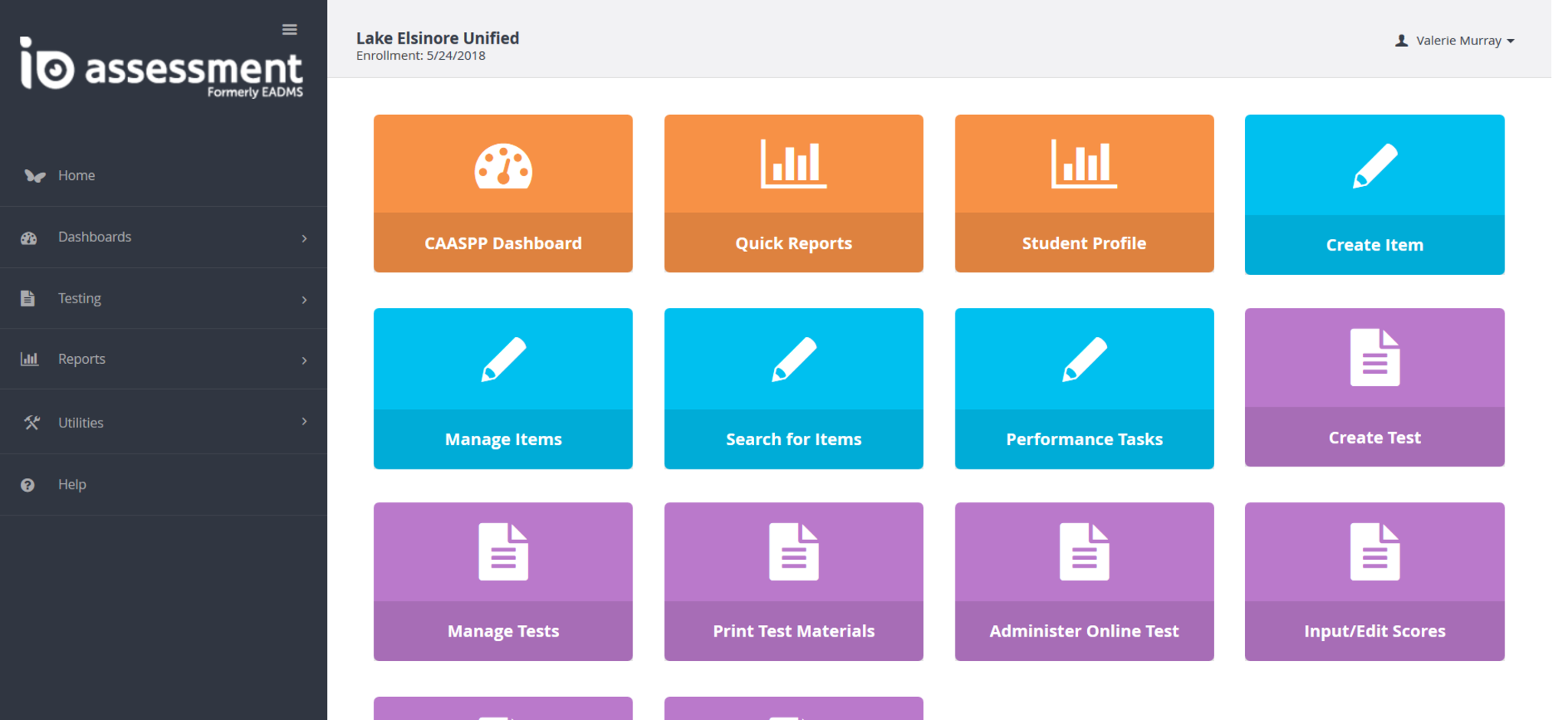Open the Performance Tasks tile
Screen dimensions: 1568x720
click(x=1083, y=388)
